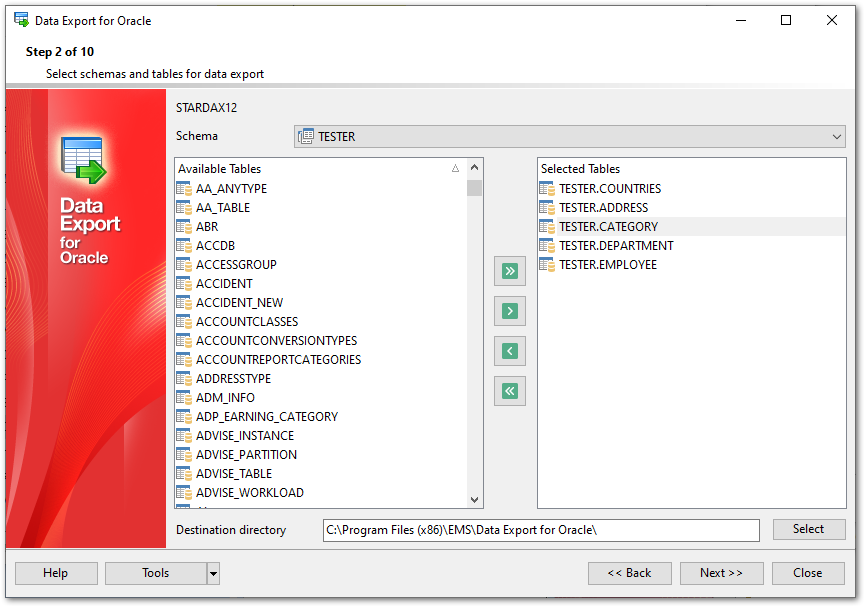This screenshot has width=865, height=607.
Task: Select ADDRESSTYPE in available tables
Action: [233, 379]
